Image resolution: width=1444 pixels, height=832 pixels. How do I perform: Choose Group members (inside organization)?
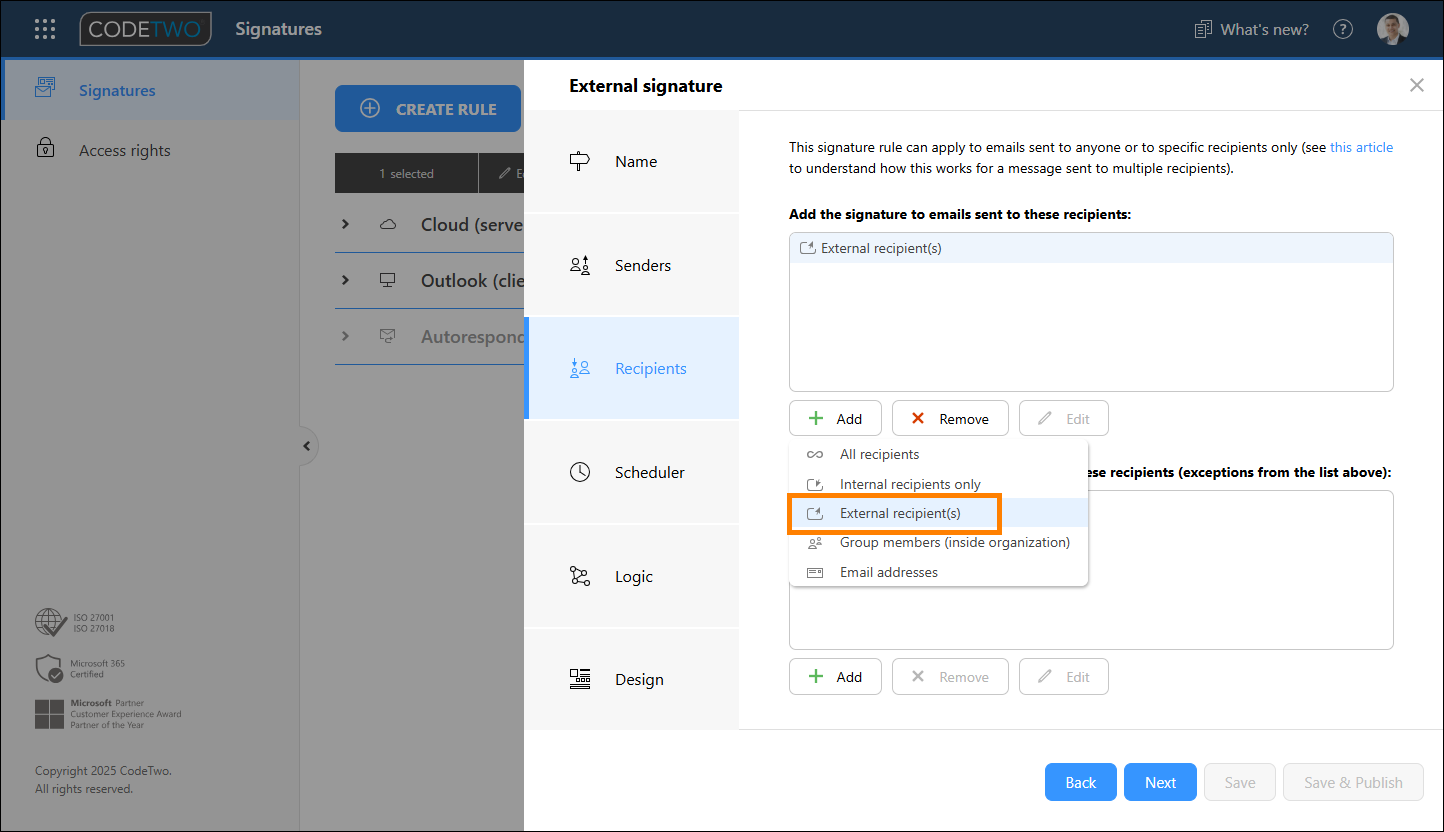point(938,542)
